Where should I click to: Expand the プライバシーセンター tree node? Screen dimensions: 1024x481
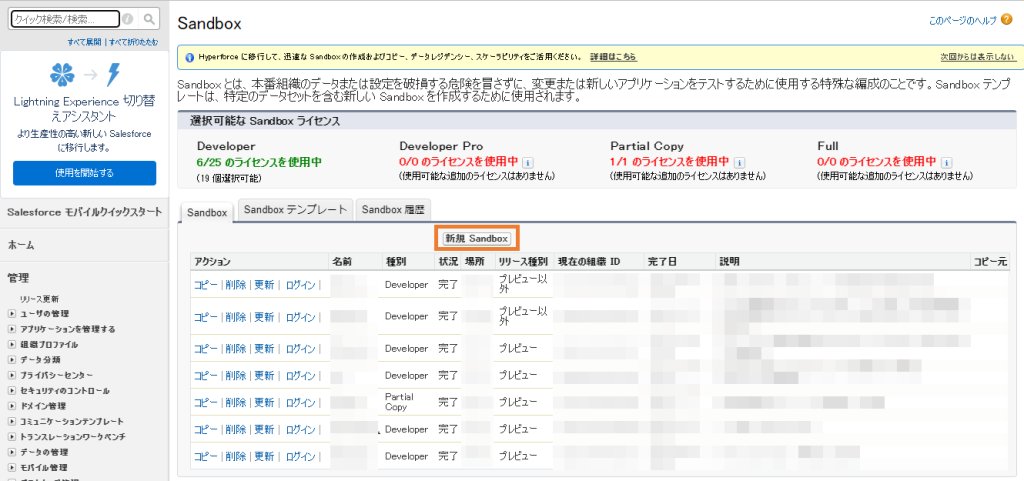12,375
